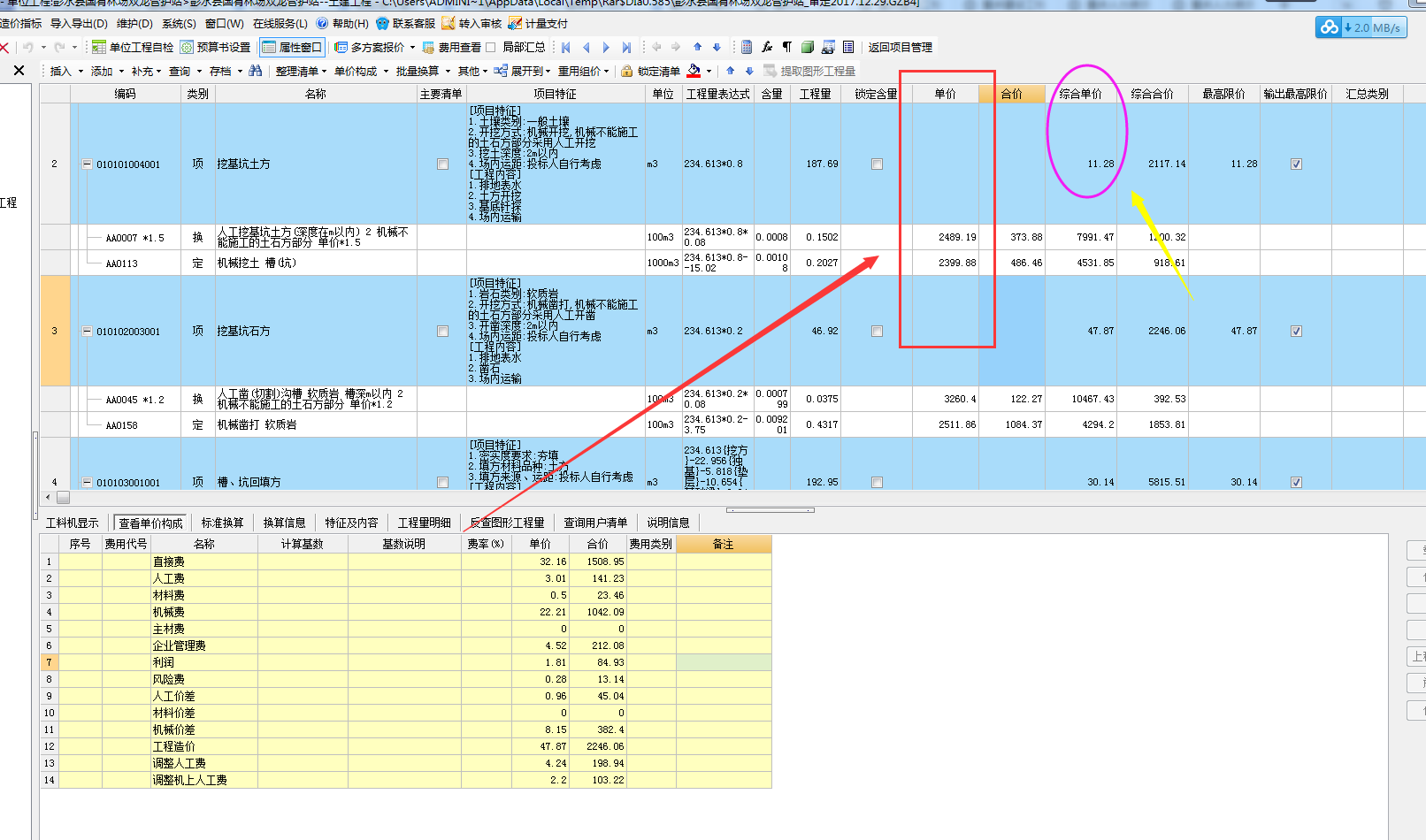The image size is (1426, 840).
Task: Click the gray left arrow icon
Action: [656, 47]
